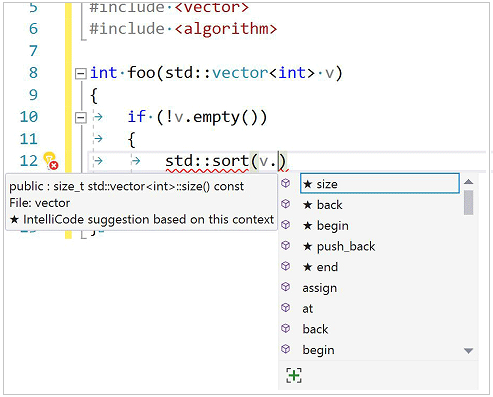The width and height of the screenshot is (493, 397).
Task: Click the method cube icon beside size
Action: 286,183
